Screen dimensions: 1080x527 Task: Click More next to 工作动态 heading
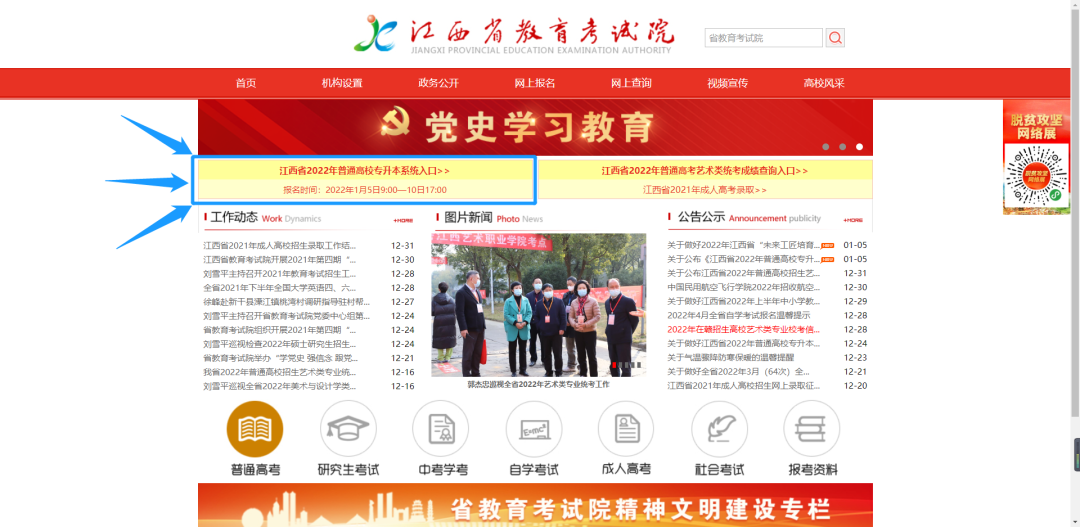point(403,219)
